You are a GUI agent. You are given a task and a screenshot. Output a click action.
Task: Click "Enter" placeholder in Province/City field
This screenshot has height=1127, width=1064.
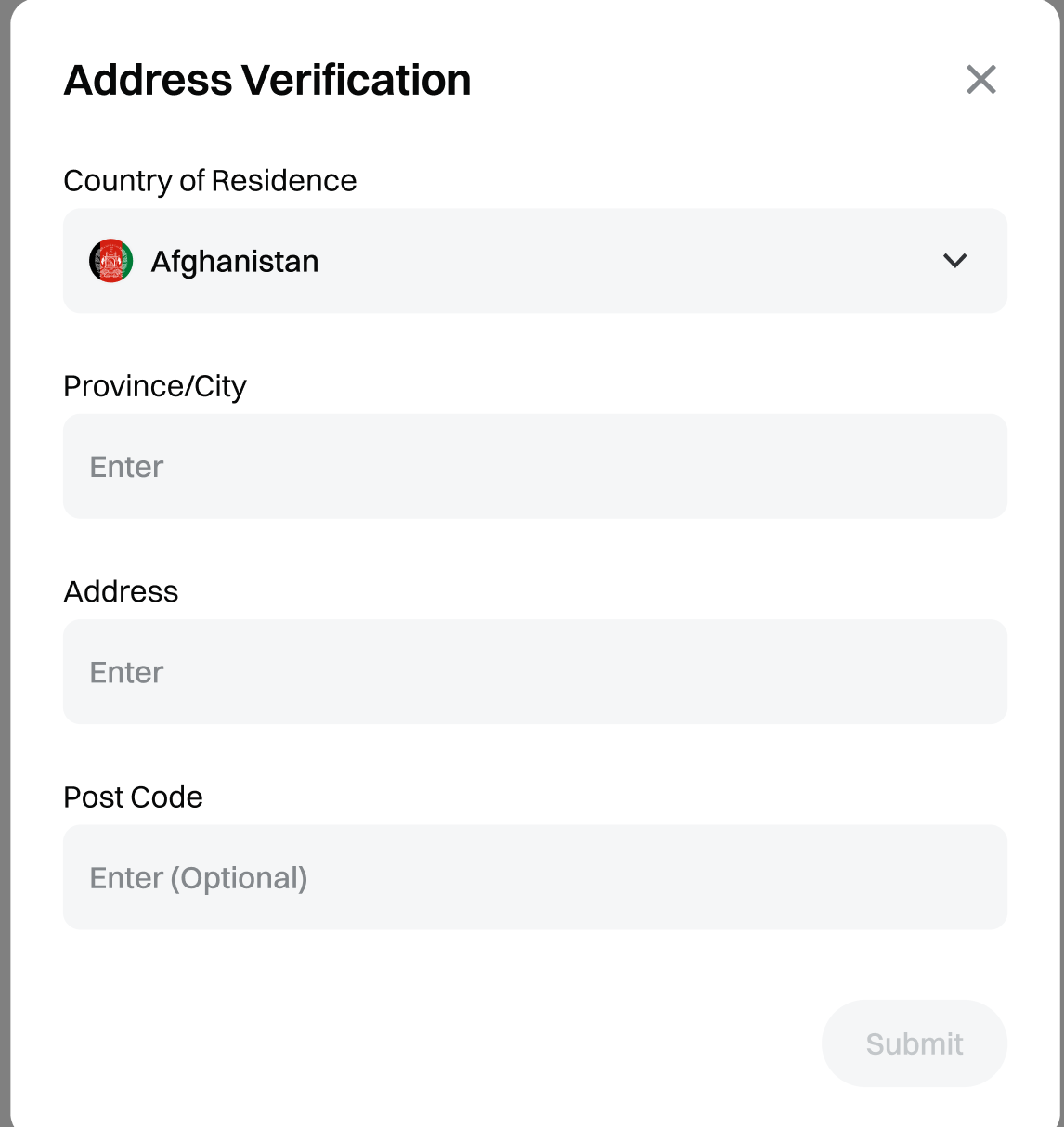(126, 467)
